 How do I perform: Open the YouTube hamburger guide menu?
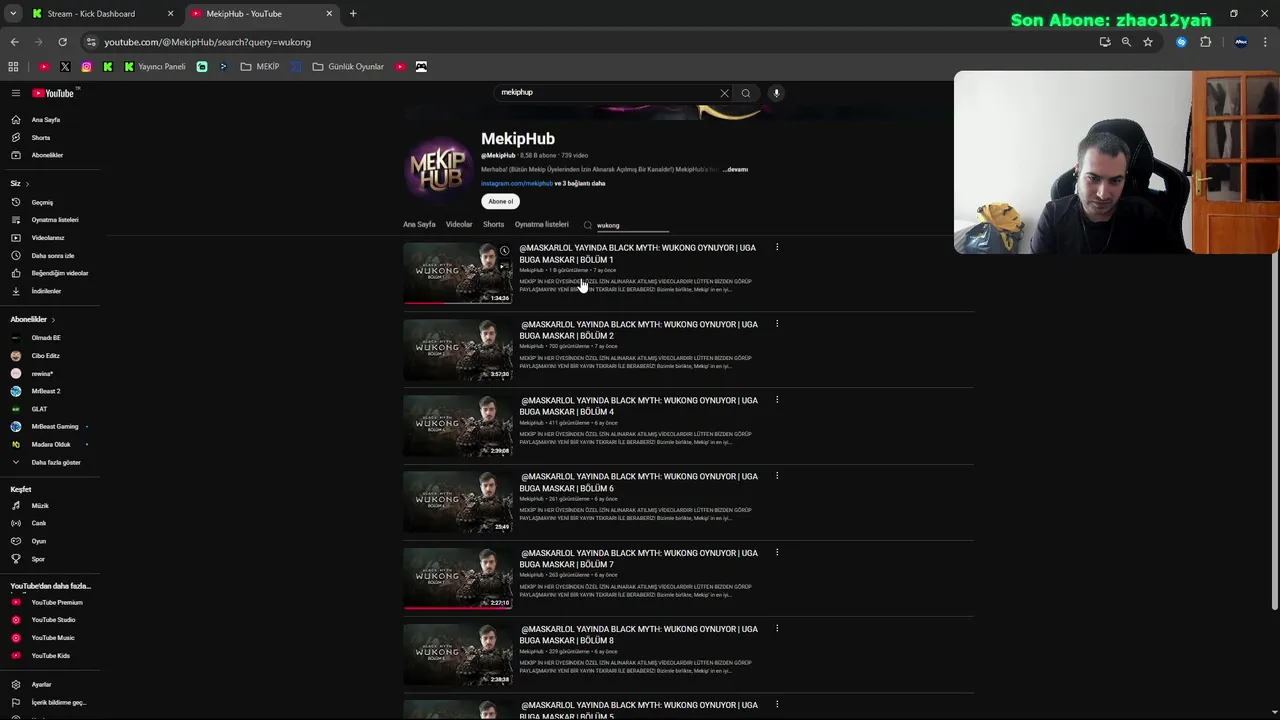pyautogui.click(x=15, y=93)
